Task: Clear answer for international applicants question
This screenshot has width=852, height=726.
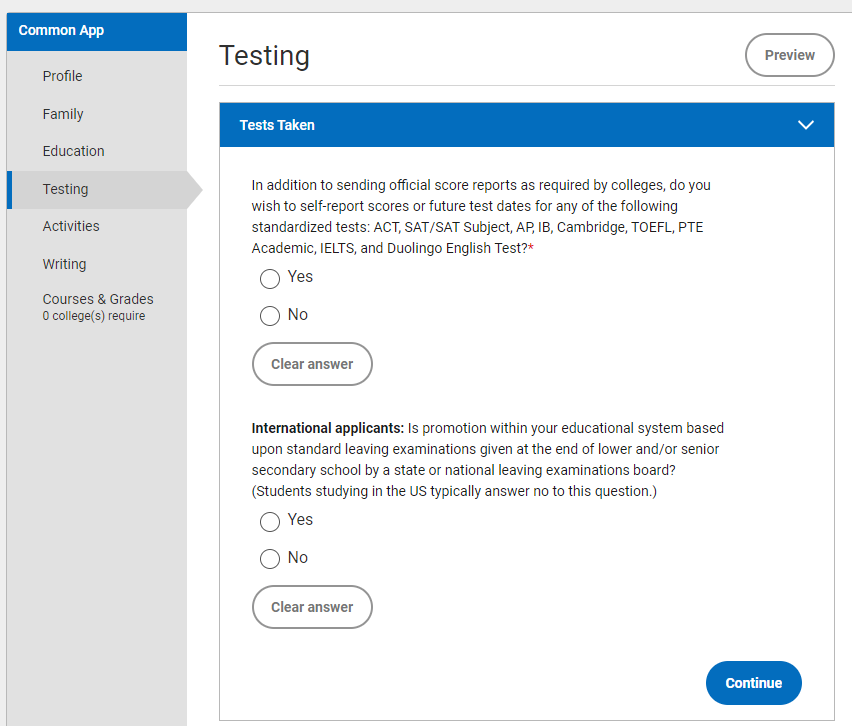Action: (312, 607)
